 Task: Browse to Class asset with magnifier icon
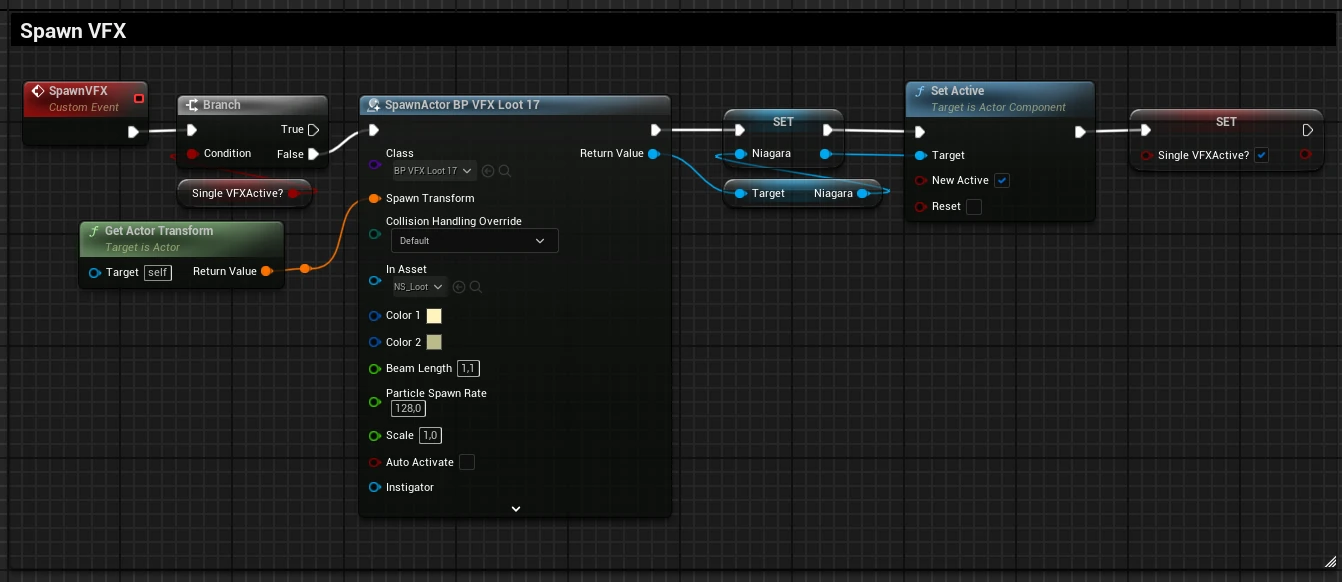505,171
